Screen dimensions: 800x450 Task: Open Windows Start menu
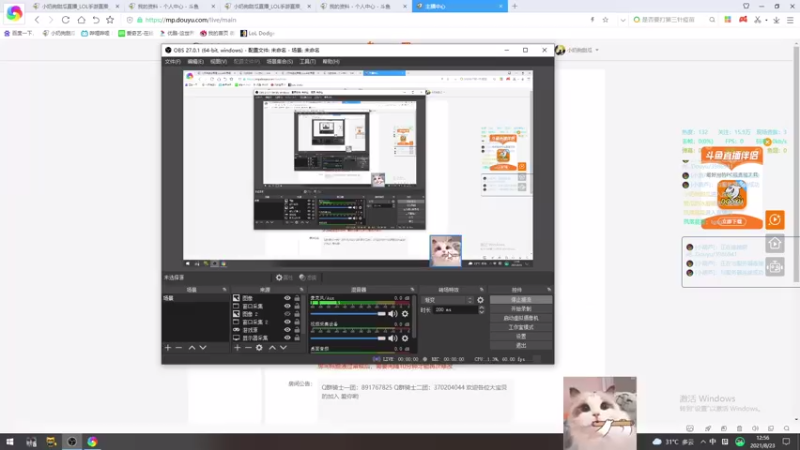[10, 442]
